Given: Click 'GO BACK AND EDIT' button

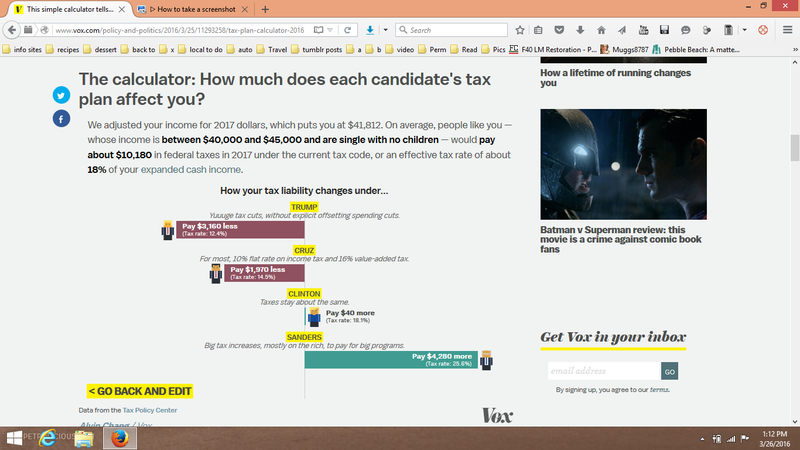Looking at the screenshot, I should click(x=140, y=391).
